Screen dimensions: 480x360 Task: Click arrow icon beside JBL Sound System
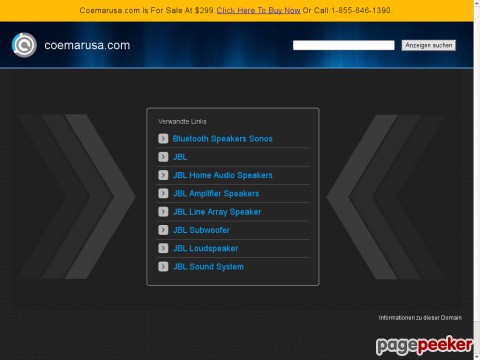point(163,266)
